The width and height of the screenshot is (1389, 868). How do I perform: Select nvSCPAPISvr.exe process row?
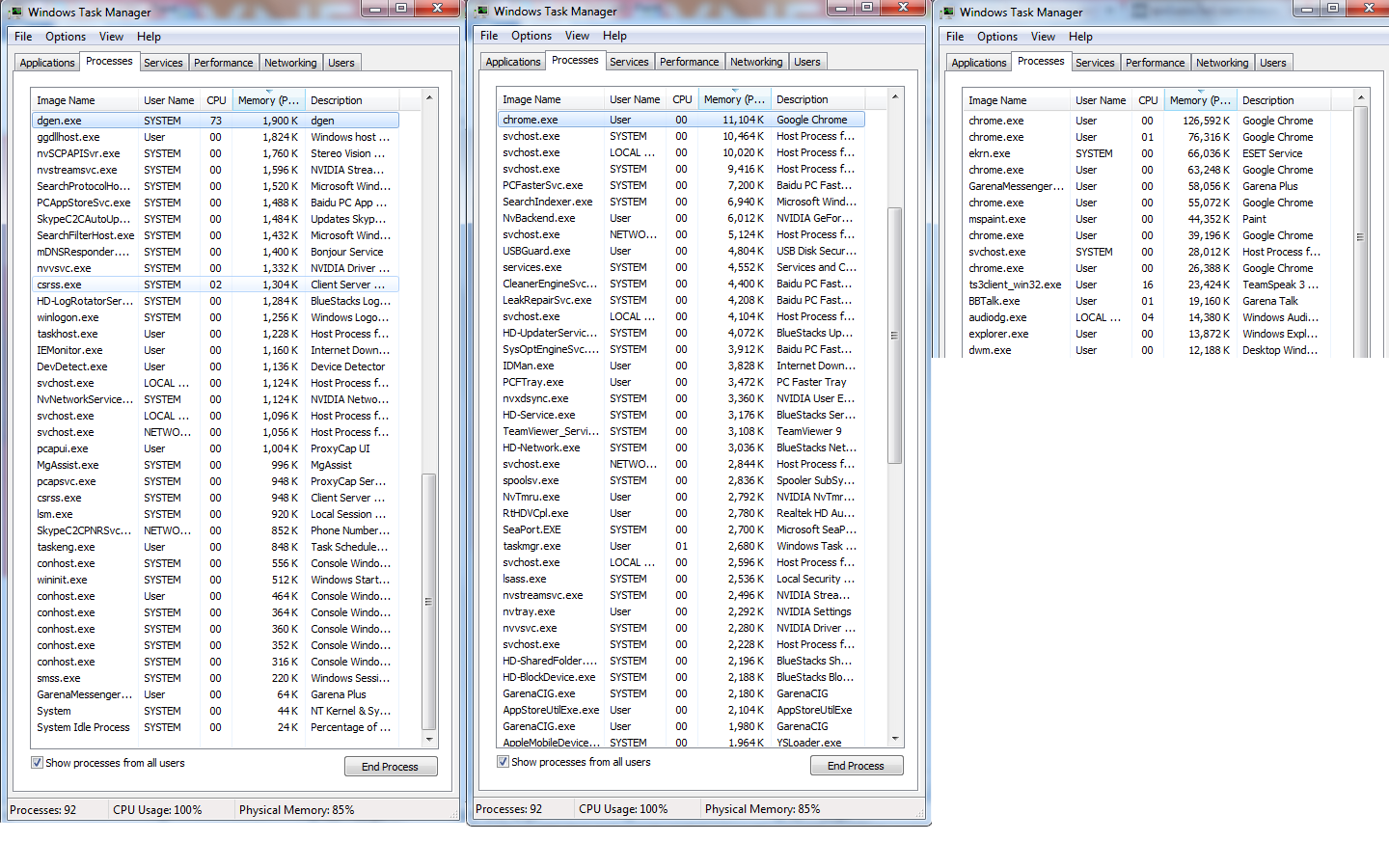[x=215, y=153]
